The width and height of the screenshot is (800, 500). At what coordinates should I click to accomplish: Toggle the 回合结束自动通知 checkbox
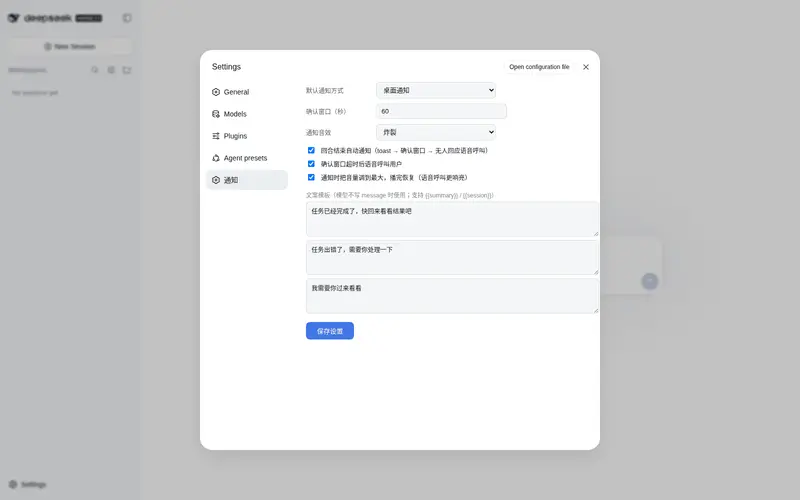click(311, 150)
